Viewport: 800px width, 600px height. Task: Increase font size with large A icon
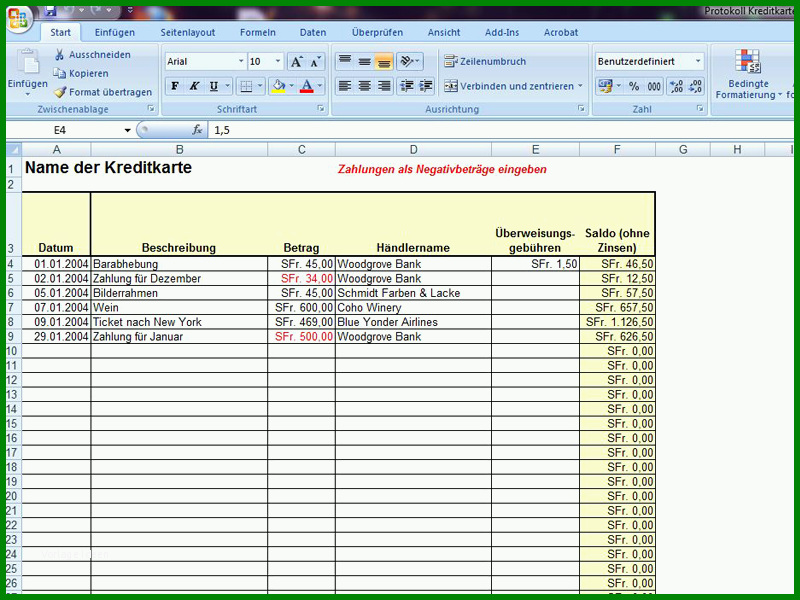click(x=296, y=62)
